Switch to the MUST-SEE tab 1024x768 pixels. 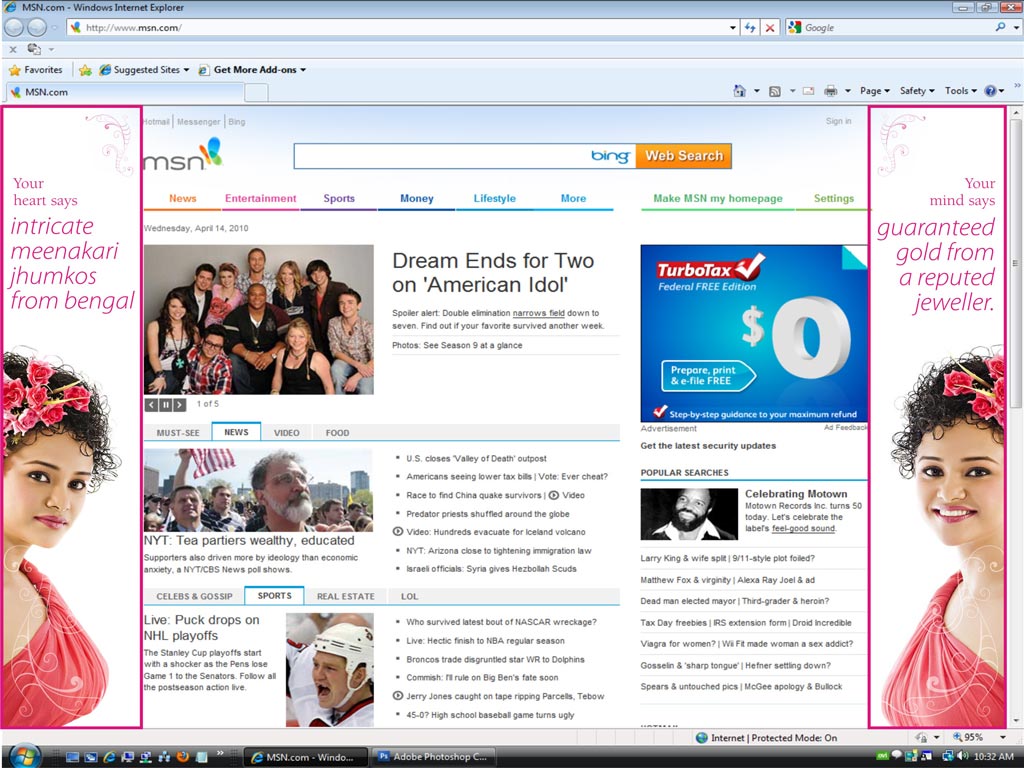tap(178, 432)
